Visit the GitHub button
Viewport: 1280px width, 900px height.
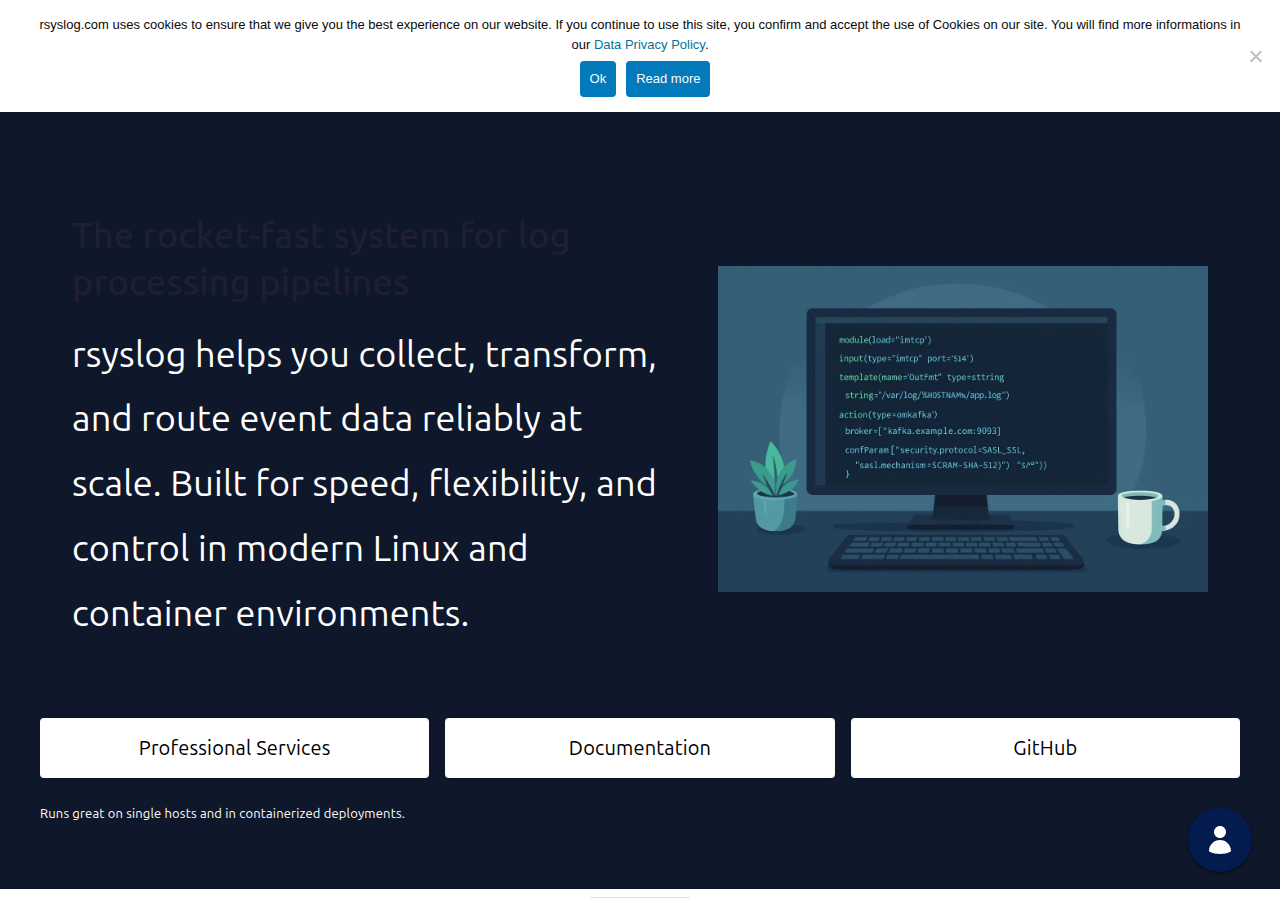1045,748
